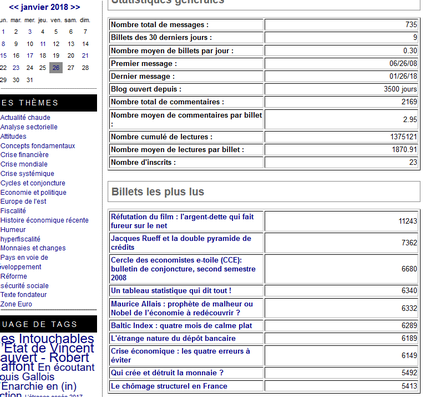425x397 pixels.
Task: Open the Concepts fondamentaux theme
Action: [x=38, y=146]
